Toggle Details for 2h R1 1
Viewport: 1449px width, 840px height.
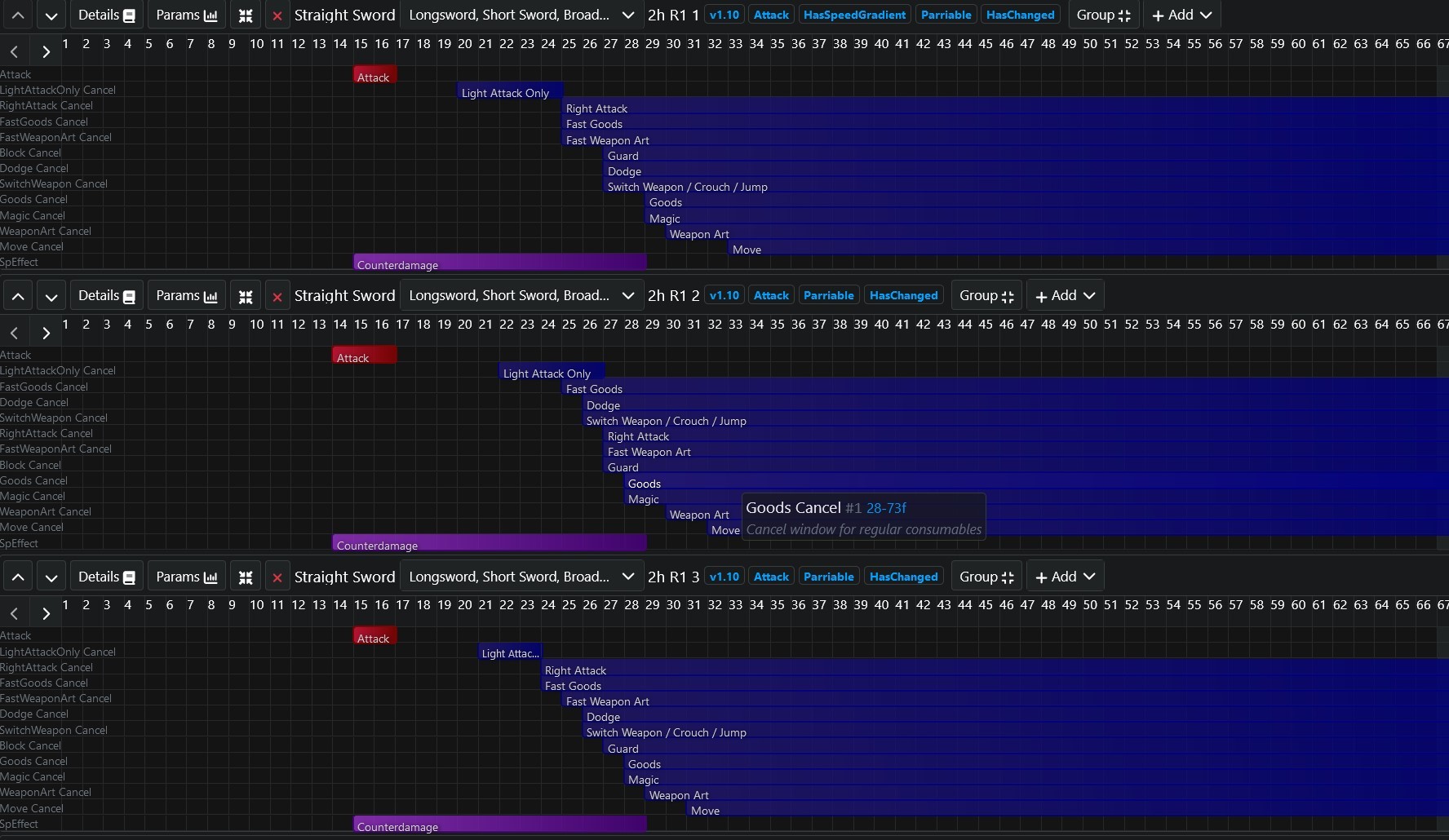point(107,15)
